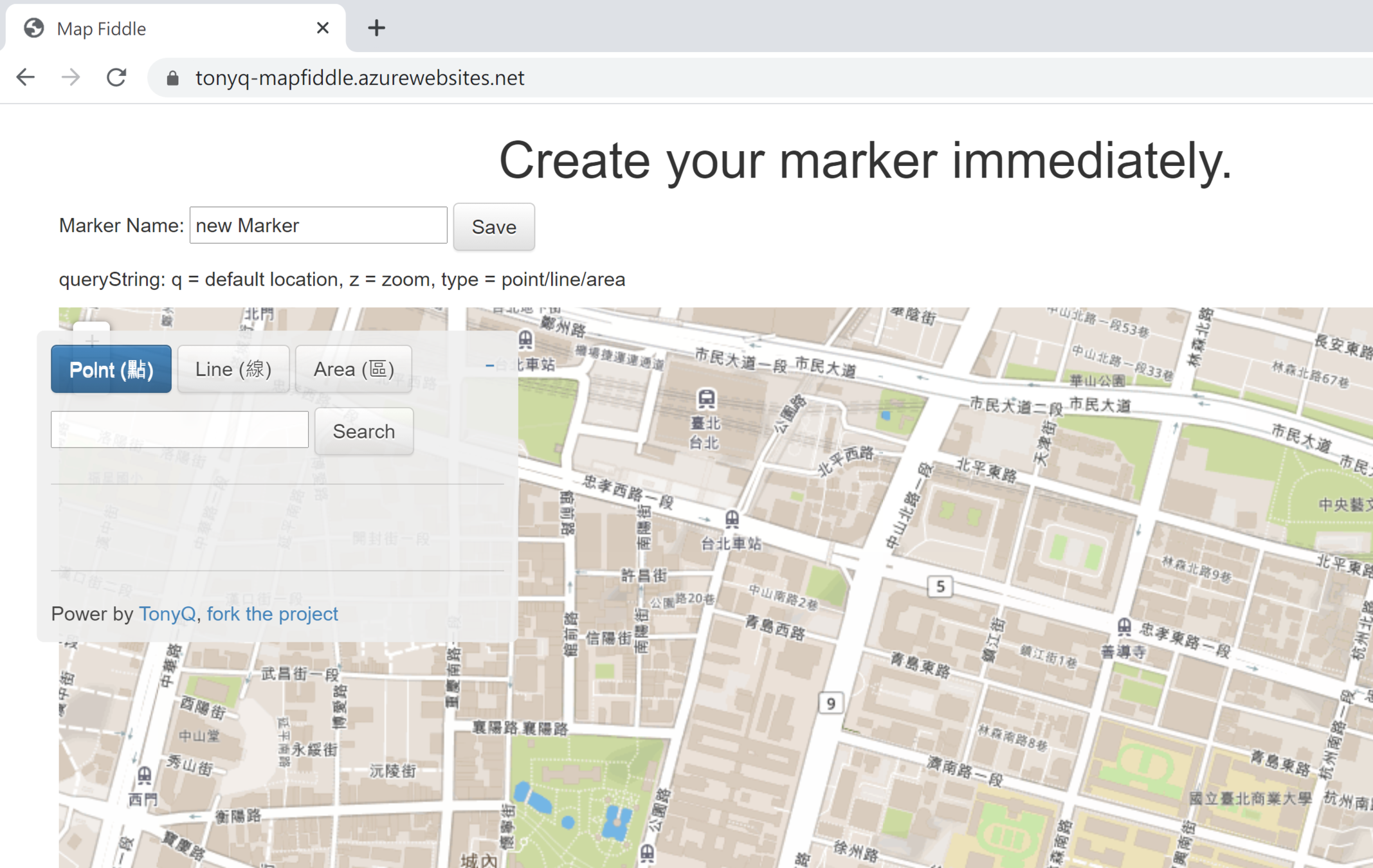Close the Map Fiddle tab
Screen dimensions: 1373x868
(322, 28)
